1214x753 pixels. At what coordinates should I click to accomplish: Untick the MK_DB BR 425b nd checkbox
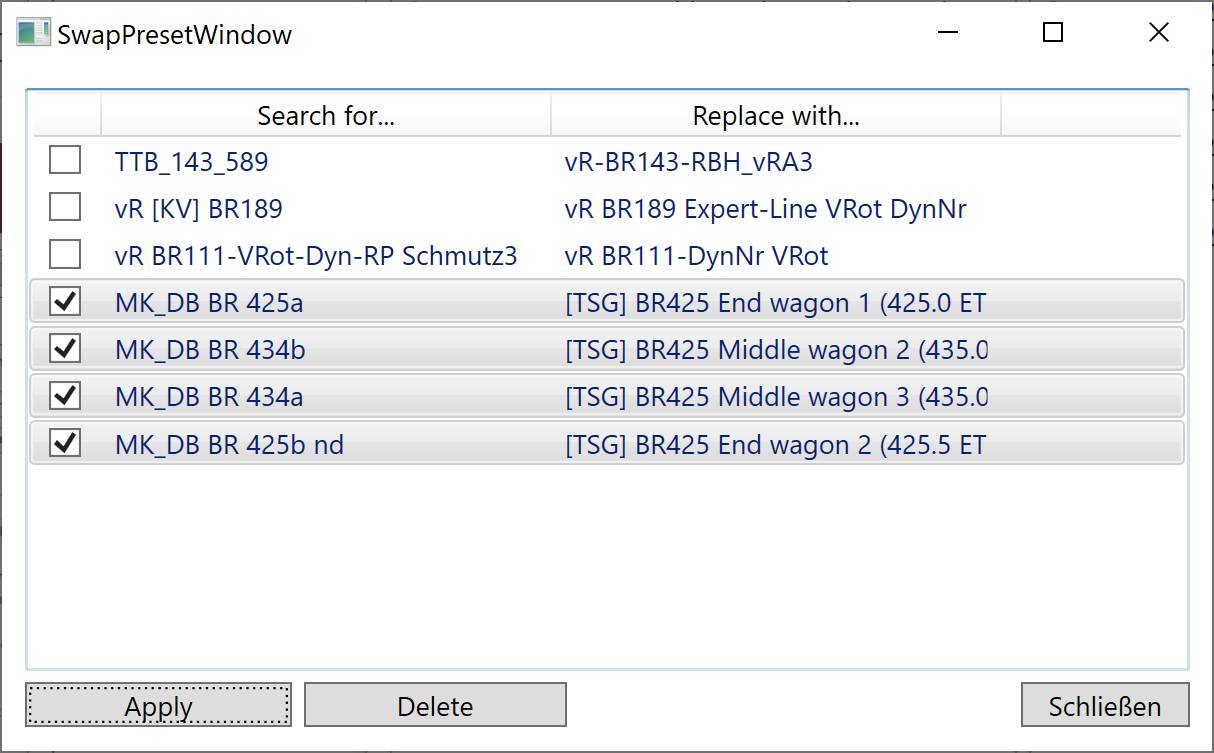click(x=66, y=443)
